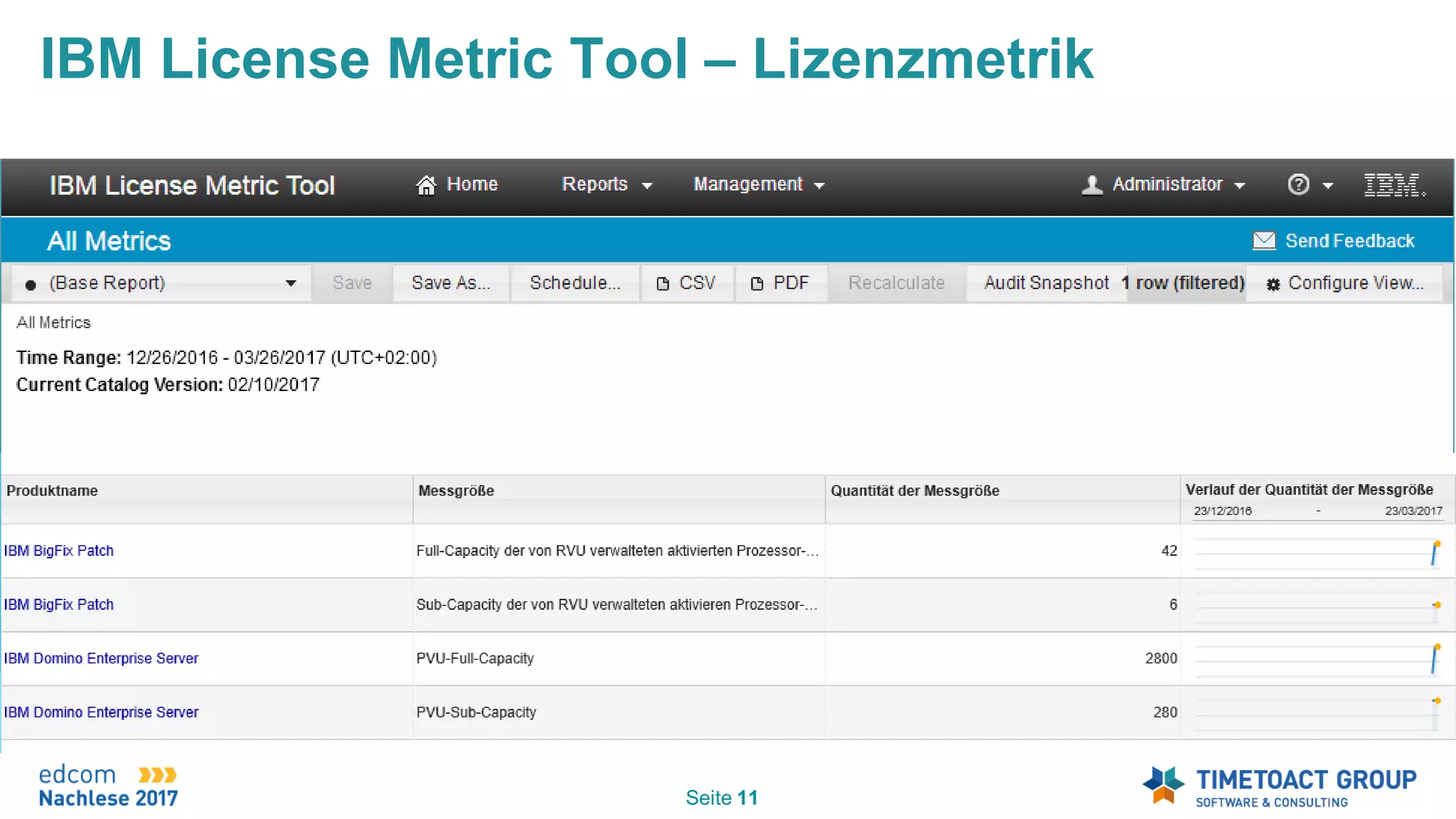Click the Time Range text line

pos(227,358)
